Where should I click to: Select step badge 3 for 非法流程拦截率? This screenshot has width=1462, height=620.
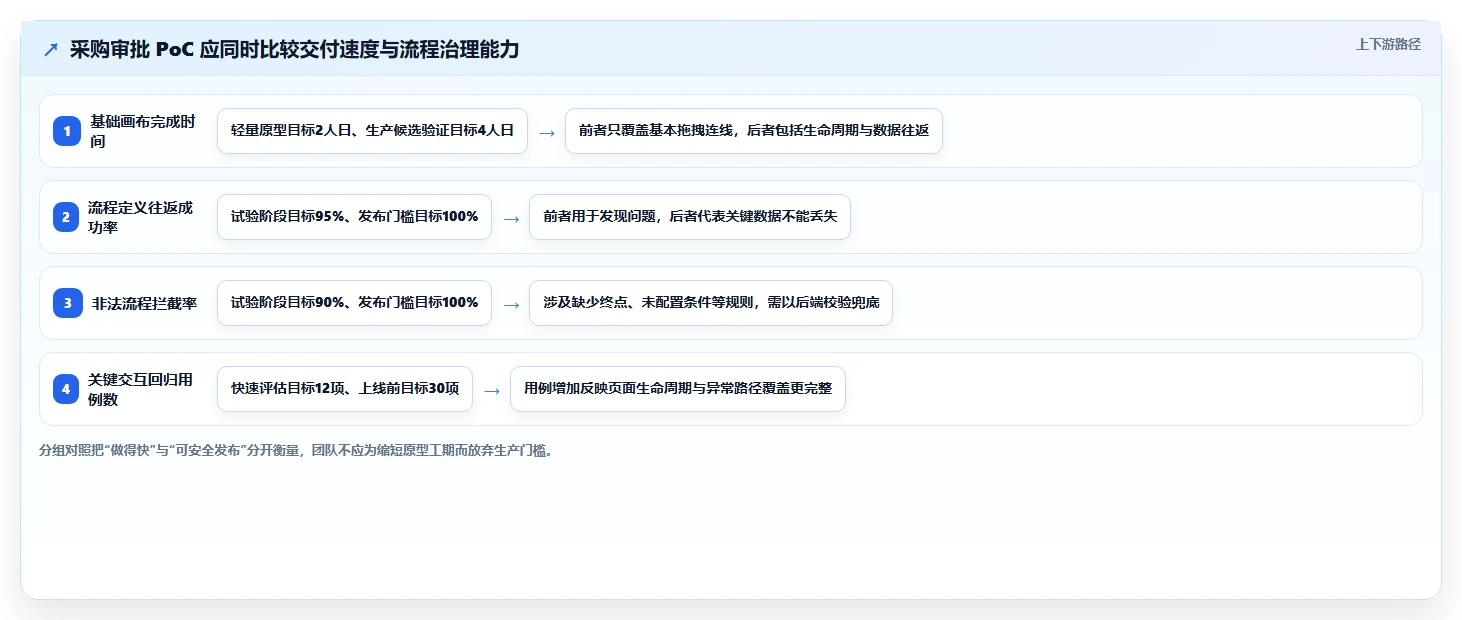tap(67, 303)
